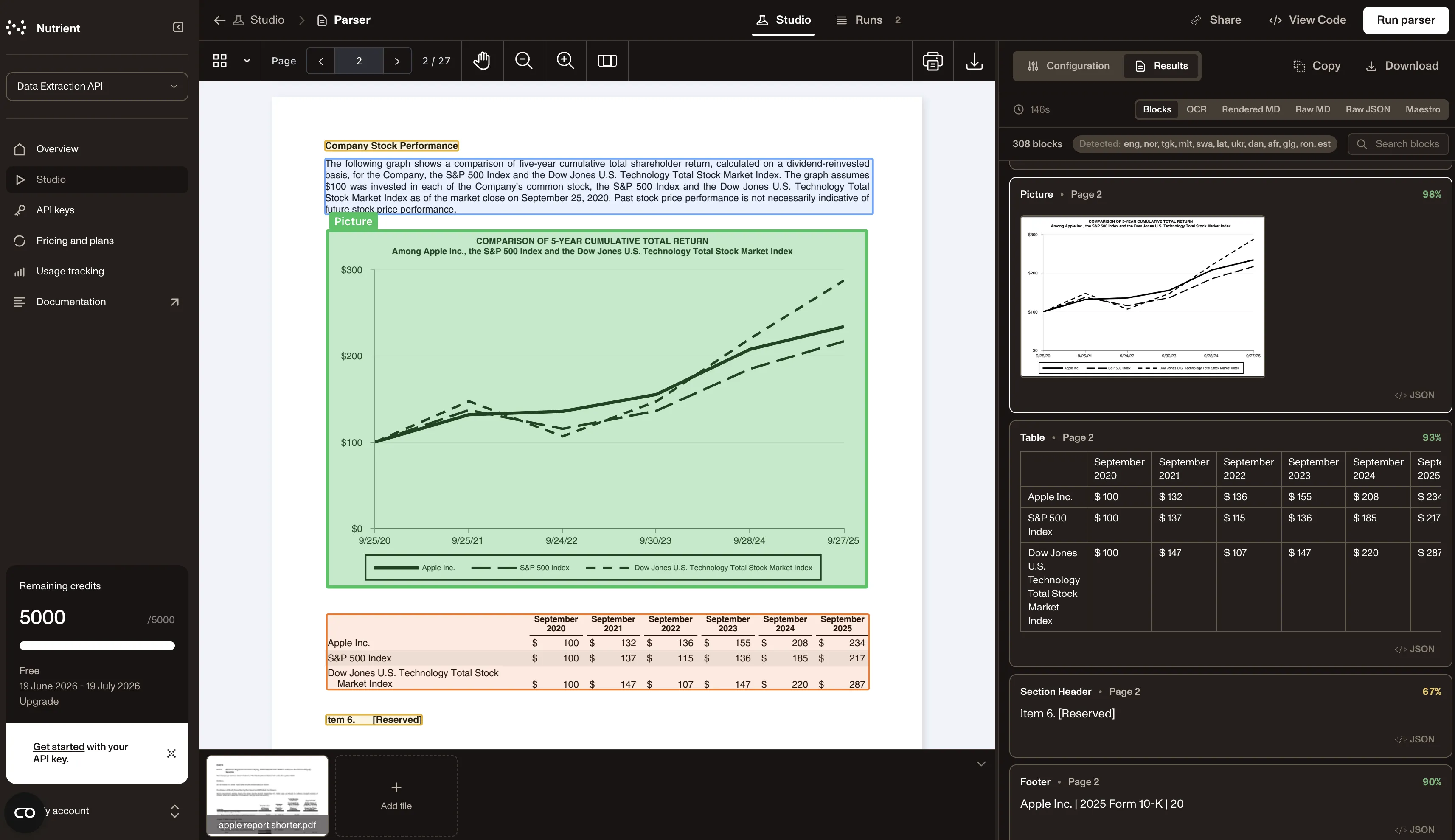The image size is (1455, 840).
Task: Switch to the Studio top tab
Action: pos(783,20)
